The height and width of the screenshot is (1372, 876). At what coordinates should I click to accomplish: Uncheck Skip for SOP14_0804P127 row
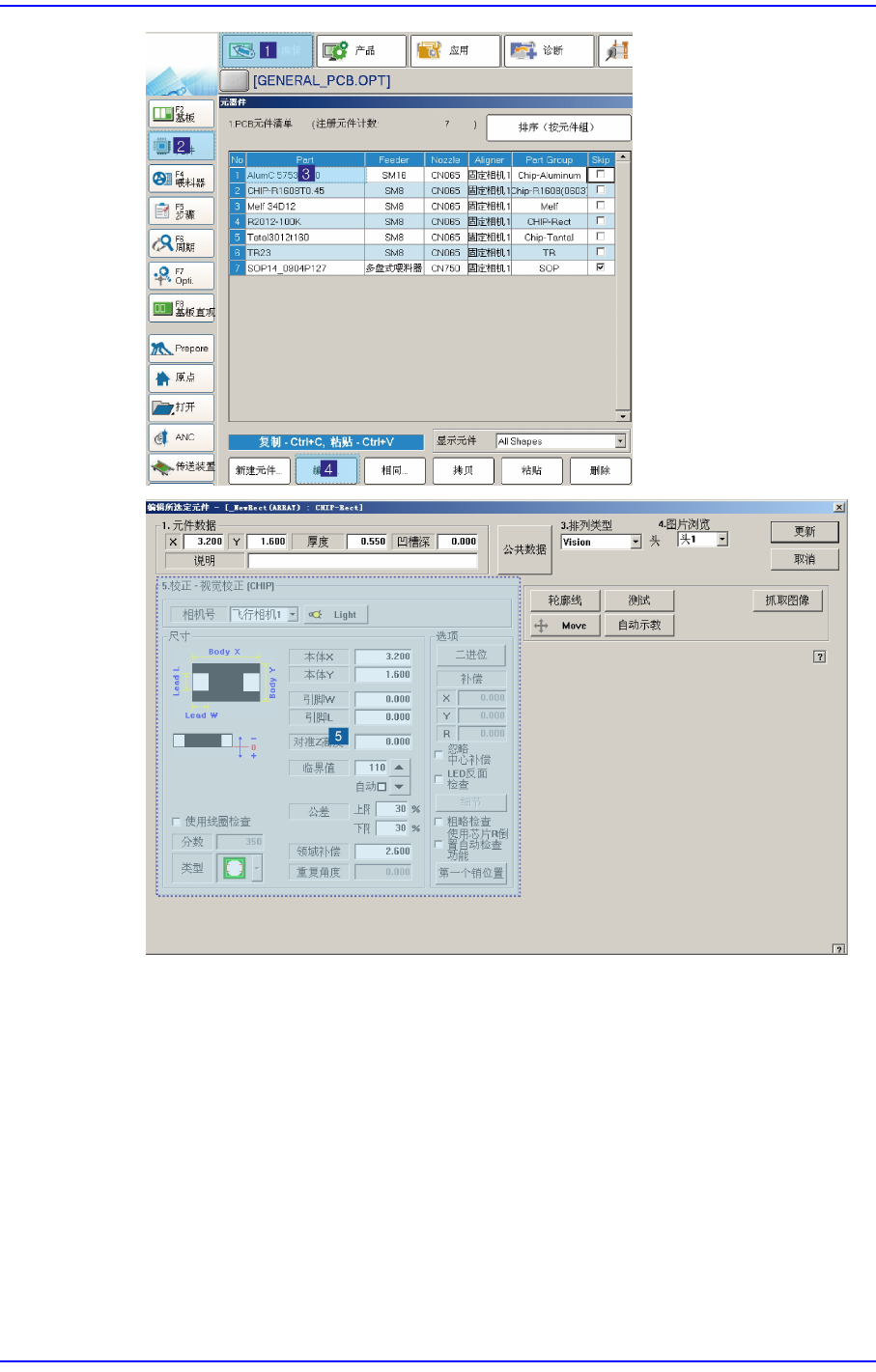[x=601, y=267]
